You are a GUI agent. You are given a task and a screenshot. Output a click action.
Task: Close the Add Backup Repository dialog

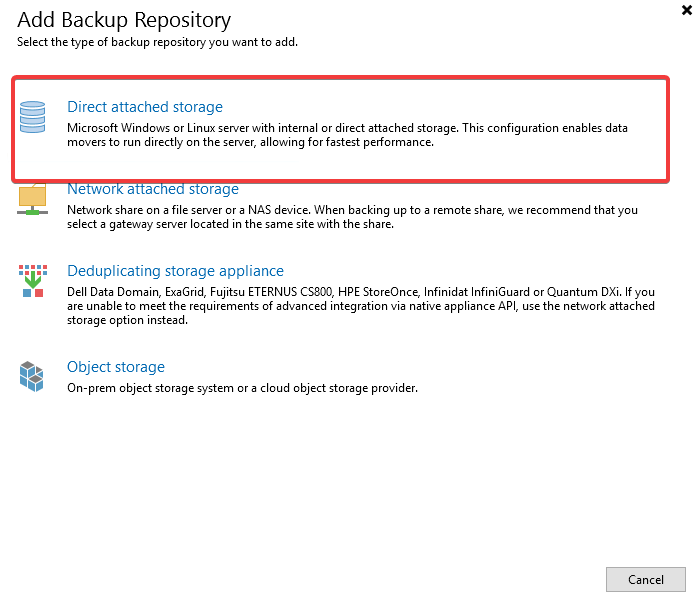pyautogui.click(x=686, y=9)
